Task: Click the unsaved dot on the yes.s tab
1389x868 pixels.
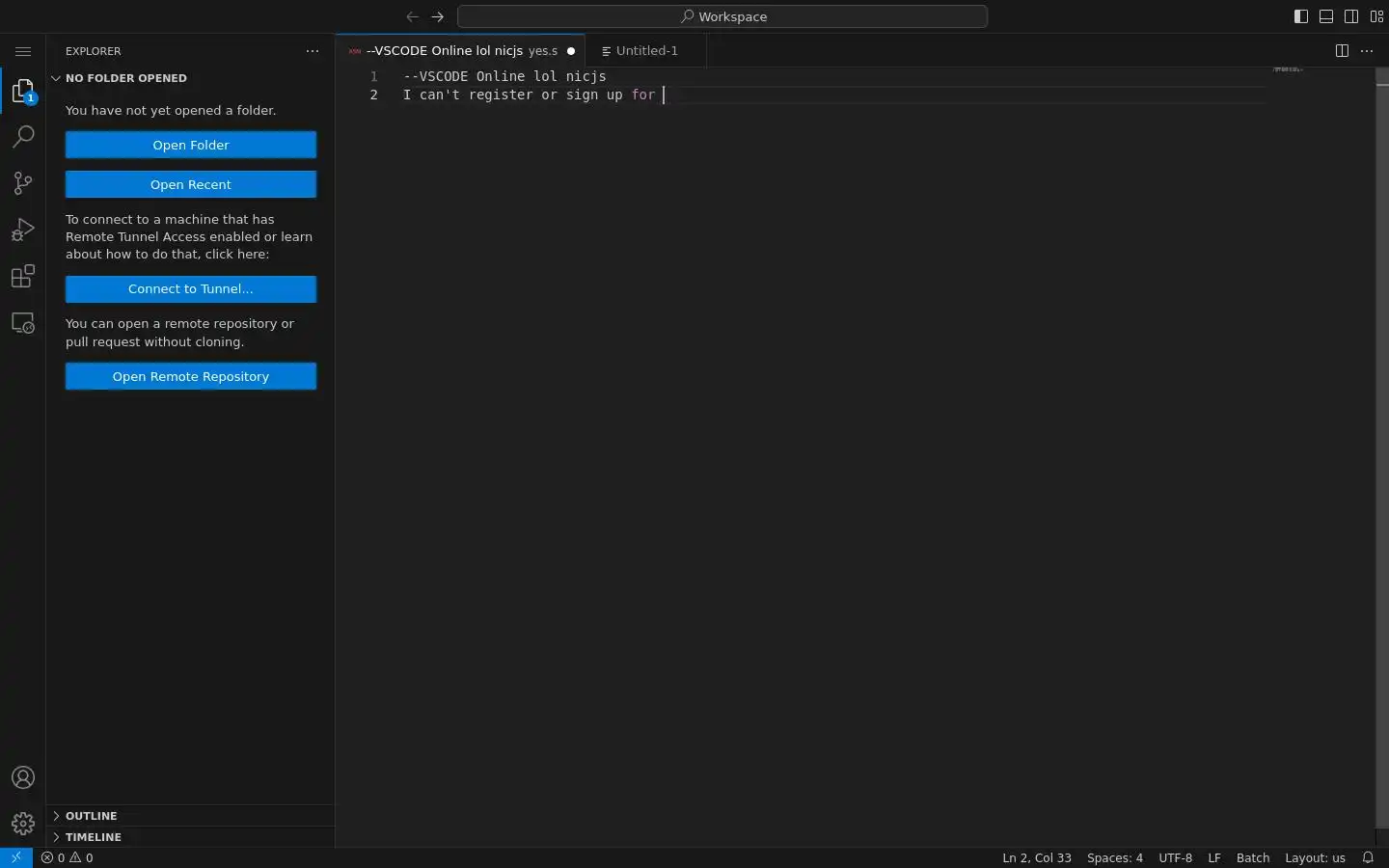Action: pyautogui.click(x=571, y=51)
